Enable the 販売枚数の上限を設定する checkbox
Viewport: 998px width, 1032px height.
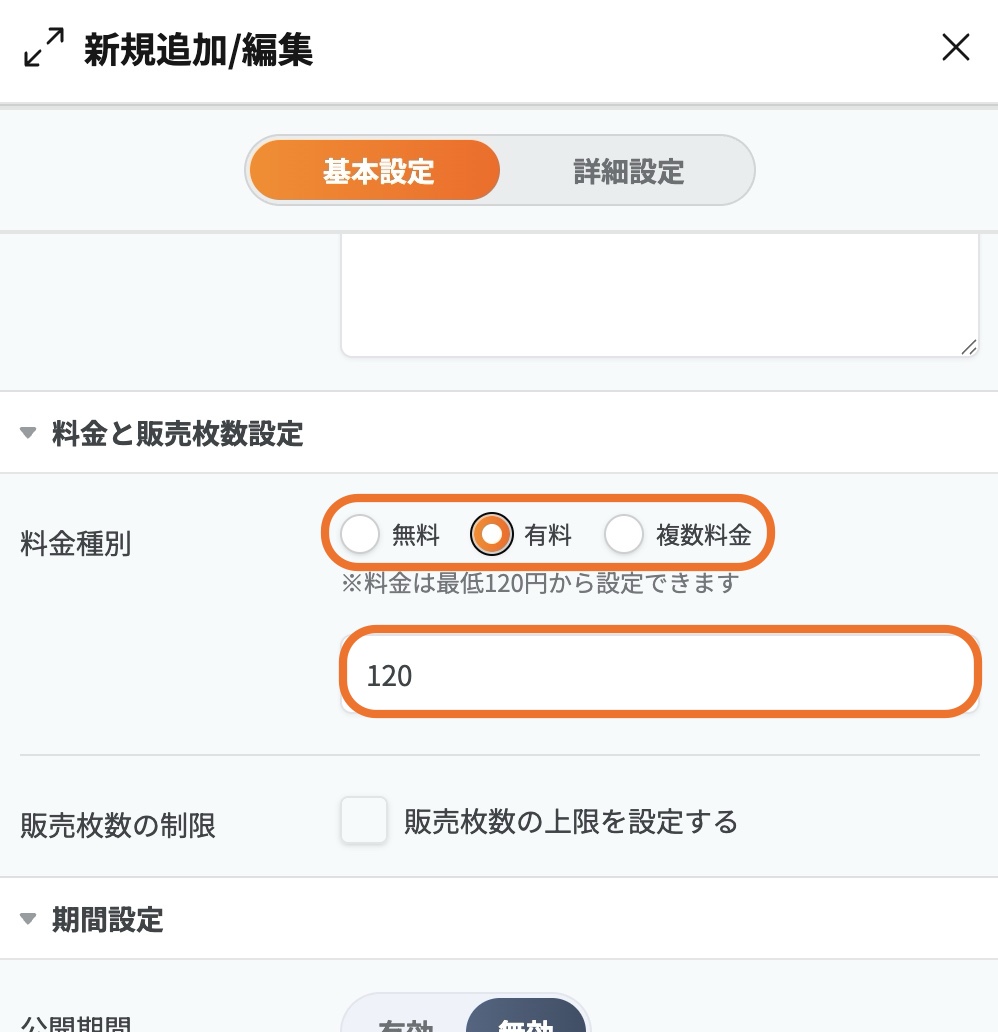coord(364,822)
